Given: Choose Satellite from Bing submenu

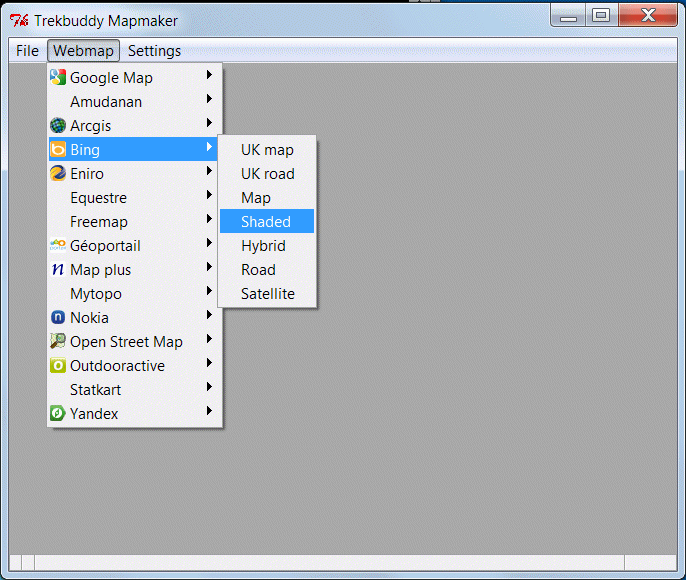Looking at the screenshot, I should [x=267, y=294].
